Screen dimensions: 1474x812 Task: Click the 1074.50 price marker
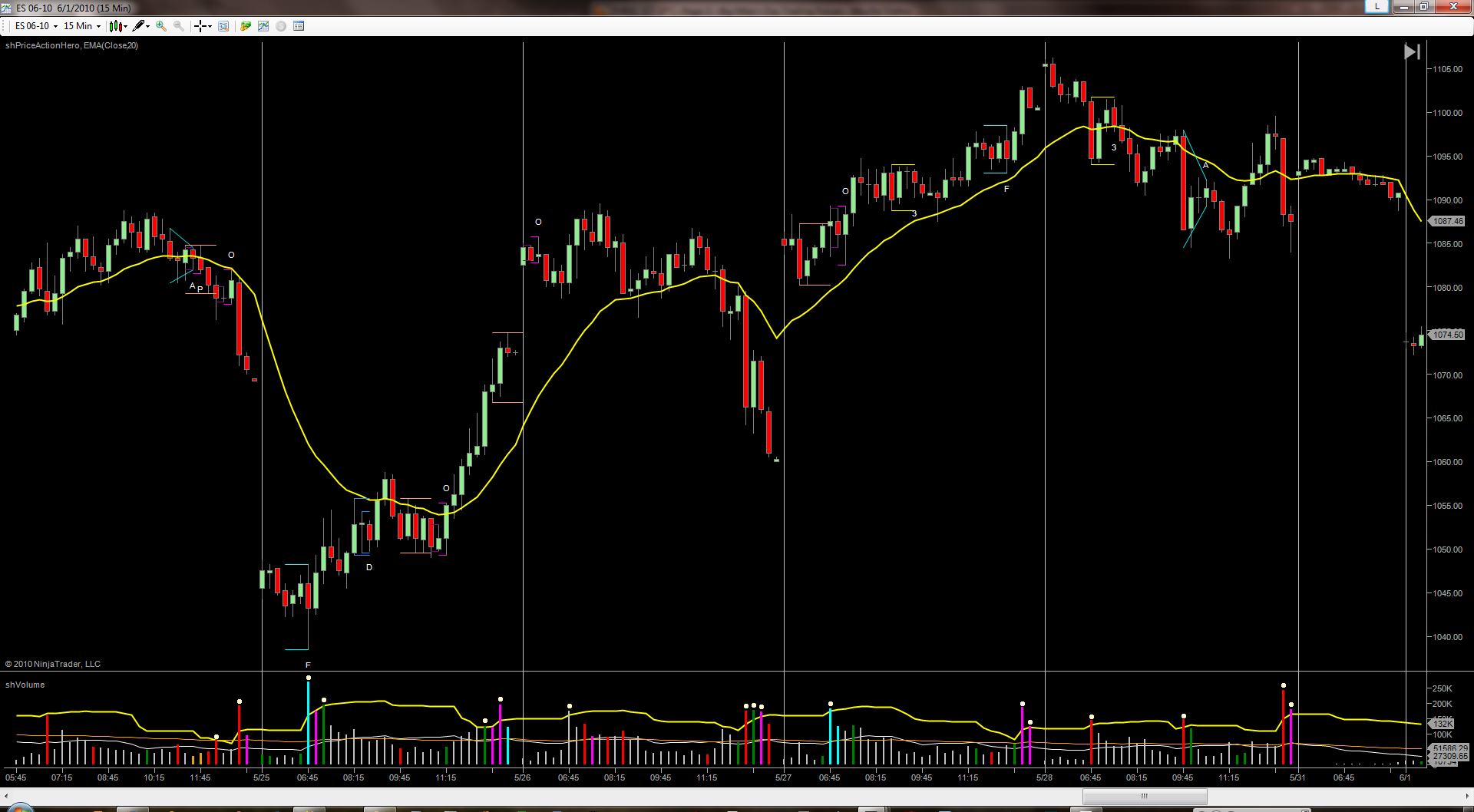[1447, 335]
